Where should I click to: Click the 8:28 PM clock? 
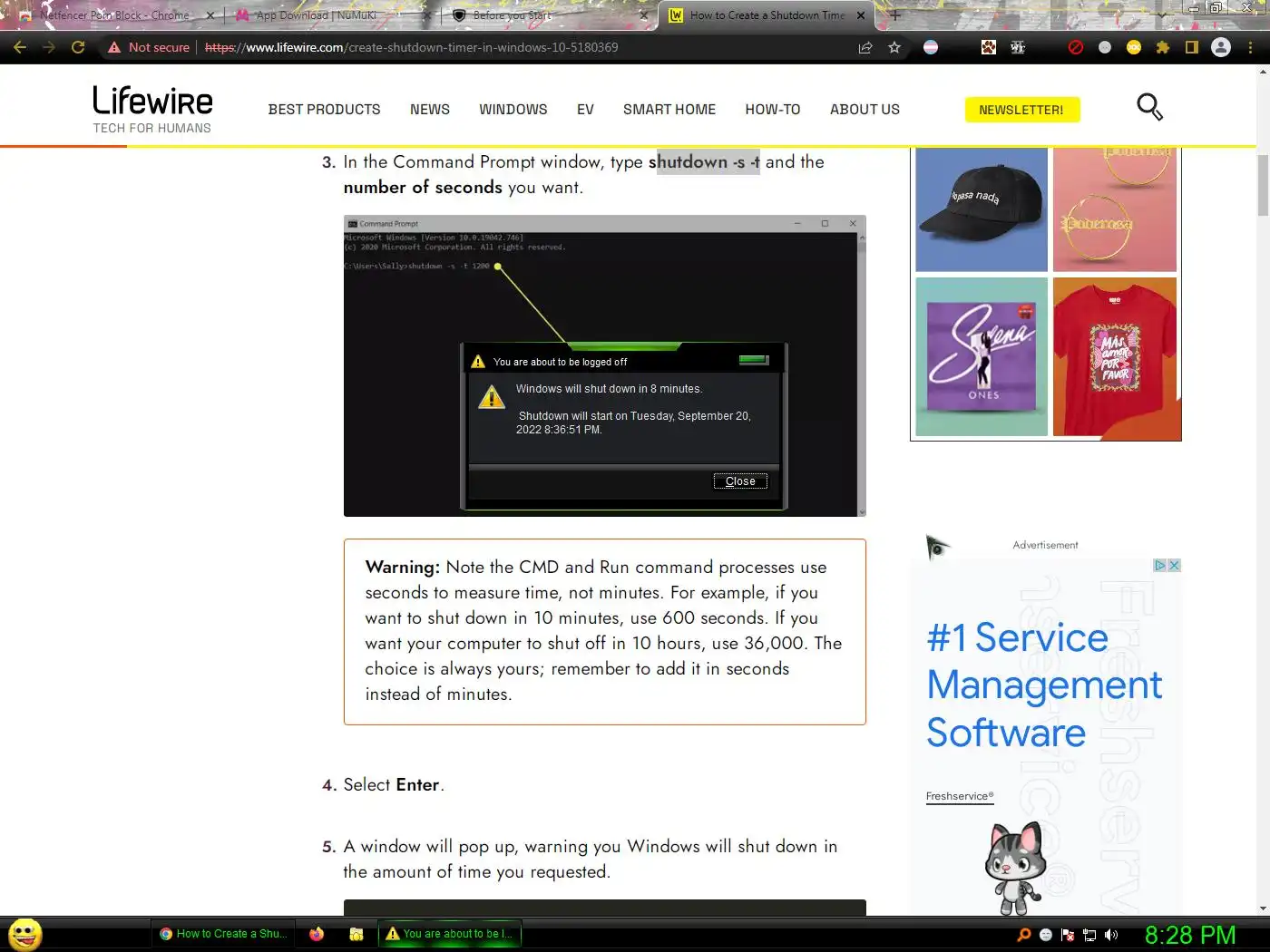coord(1190,935)
